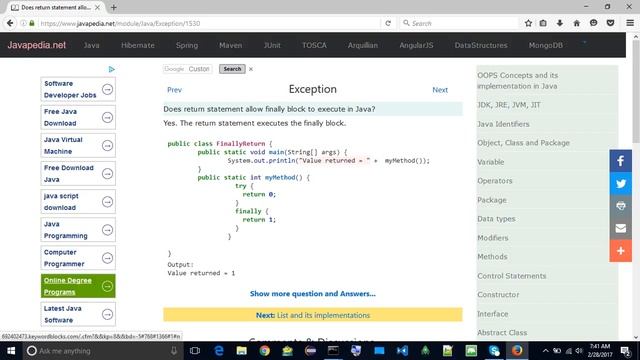Show hidden system tray icons chevron

(545, 351)
